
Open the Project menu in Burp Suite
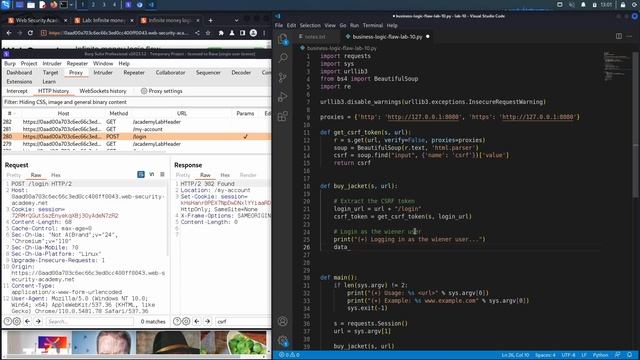point(29,64)
